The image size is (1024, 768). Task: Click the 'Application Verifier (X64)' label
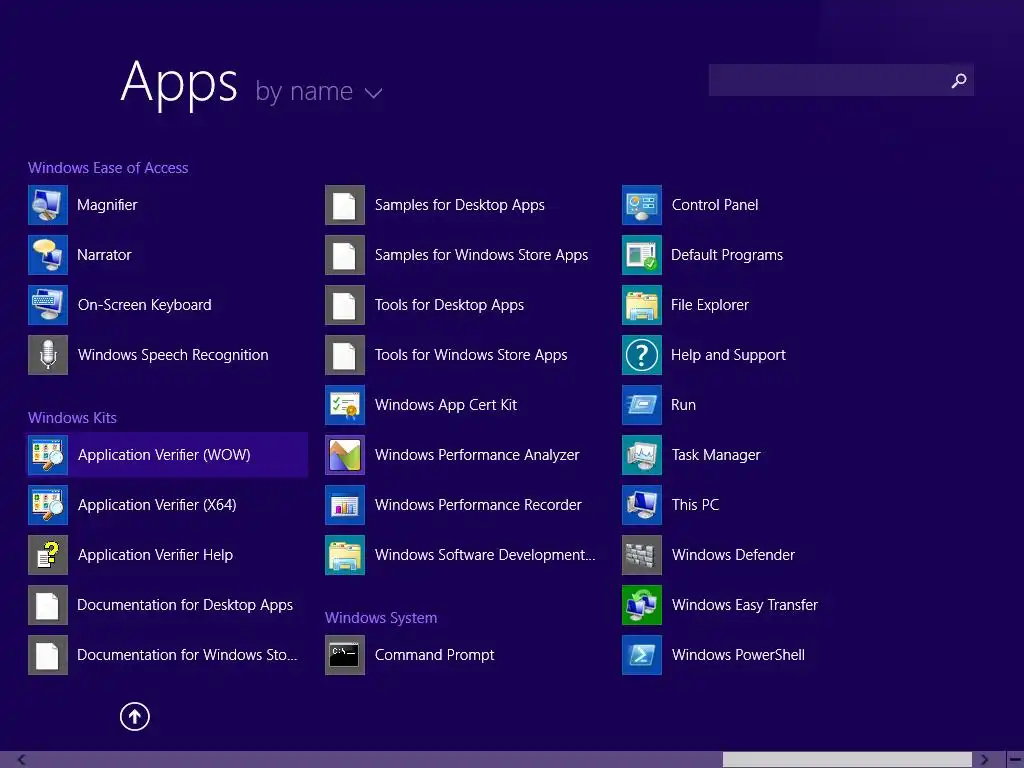(x=157, y=505)
